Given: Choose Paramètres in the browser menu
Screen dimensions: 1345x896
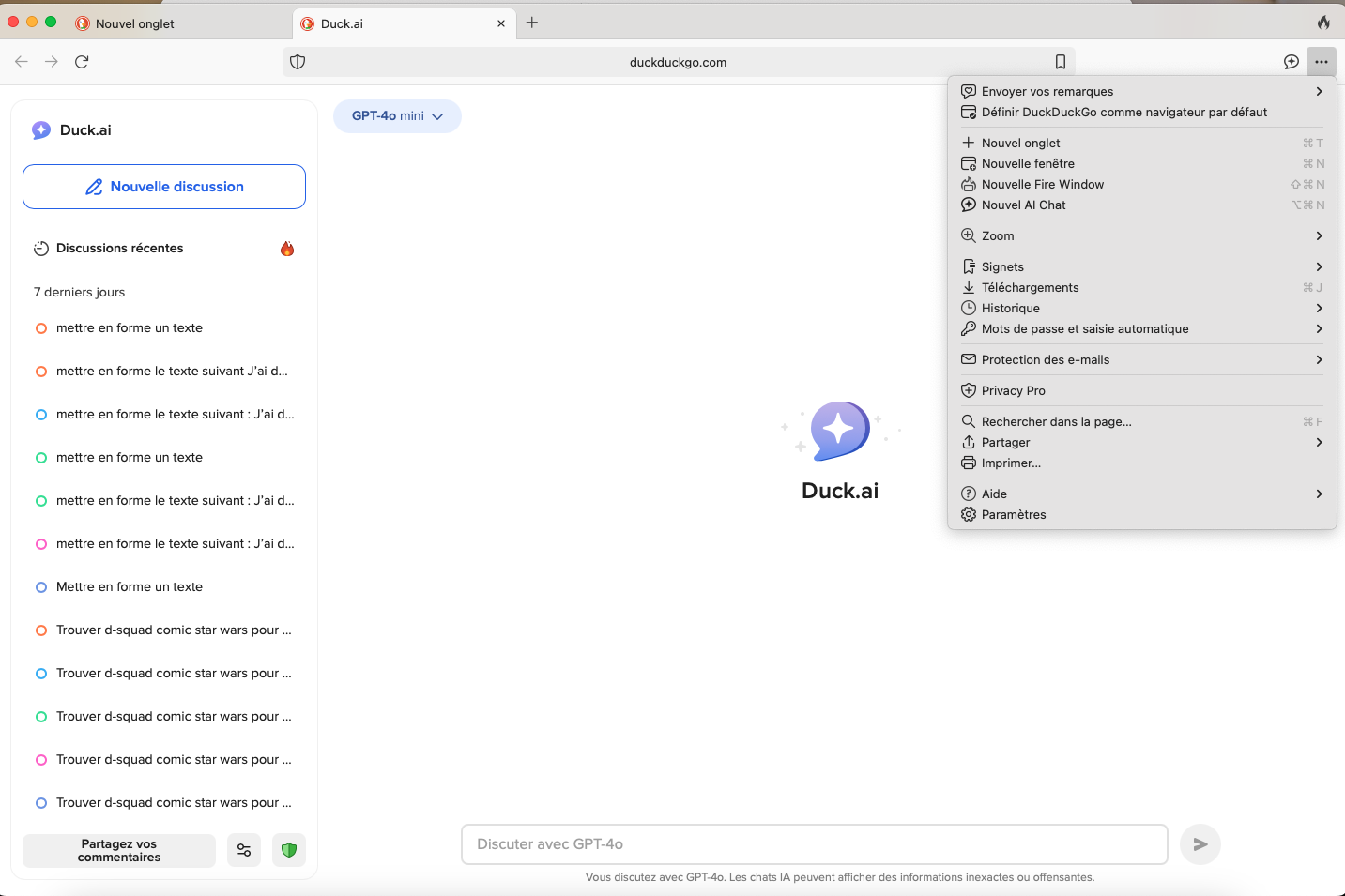Looking at the screenshot, I should (1013, 515).
